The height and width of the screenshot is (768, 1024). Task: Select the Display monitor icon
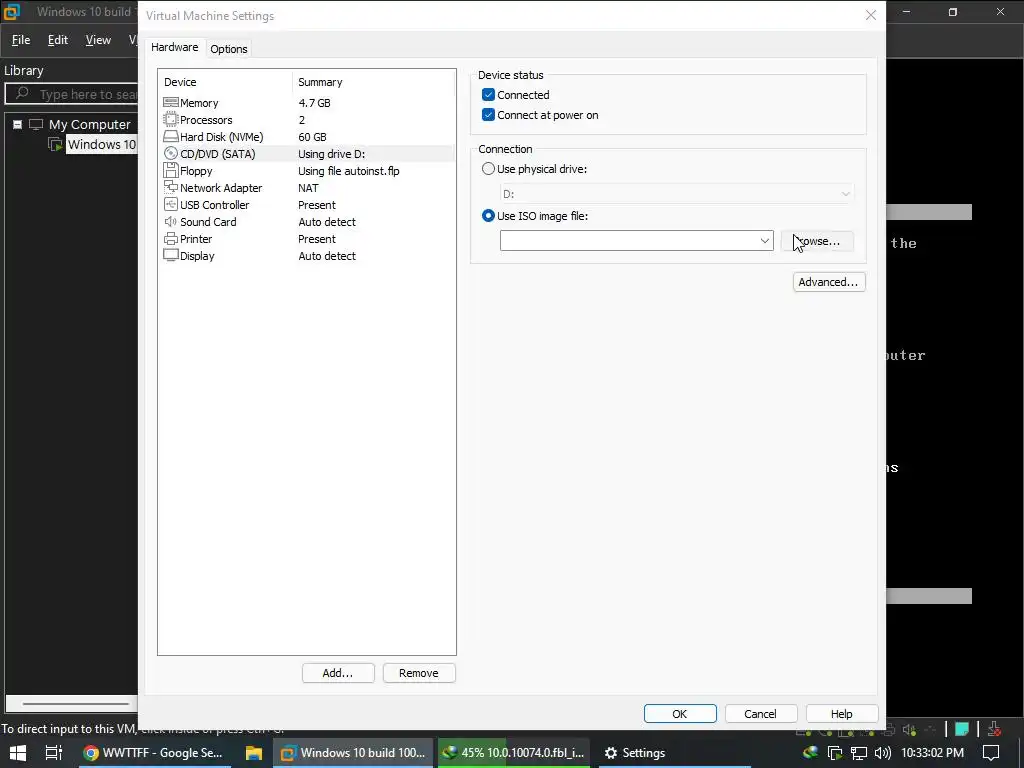coord(170,255)
